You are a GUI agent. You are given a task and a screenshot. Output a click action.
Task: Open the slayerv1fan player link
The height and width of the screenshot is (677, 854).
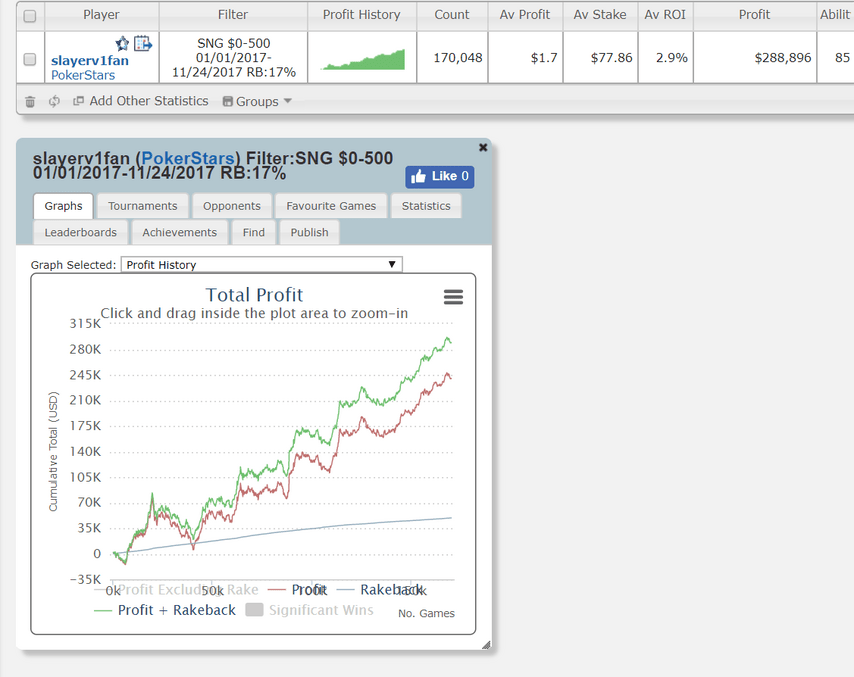(90, 60)
